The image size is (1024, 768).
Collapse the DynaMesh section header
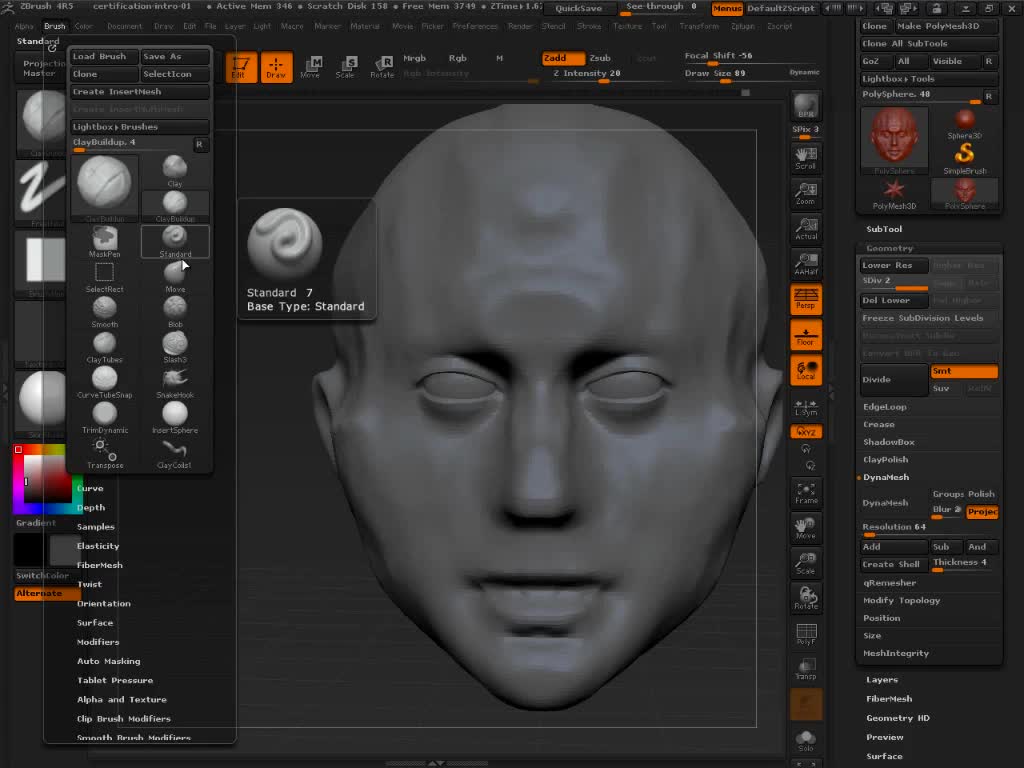click(886, 477)
